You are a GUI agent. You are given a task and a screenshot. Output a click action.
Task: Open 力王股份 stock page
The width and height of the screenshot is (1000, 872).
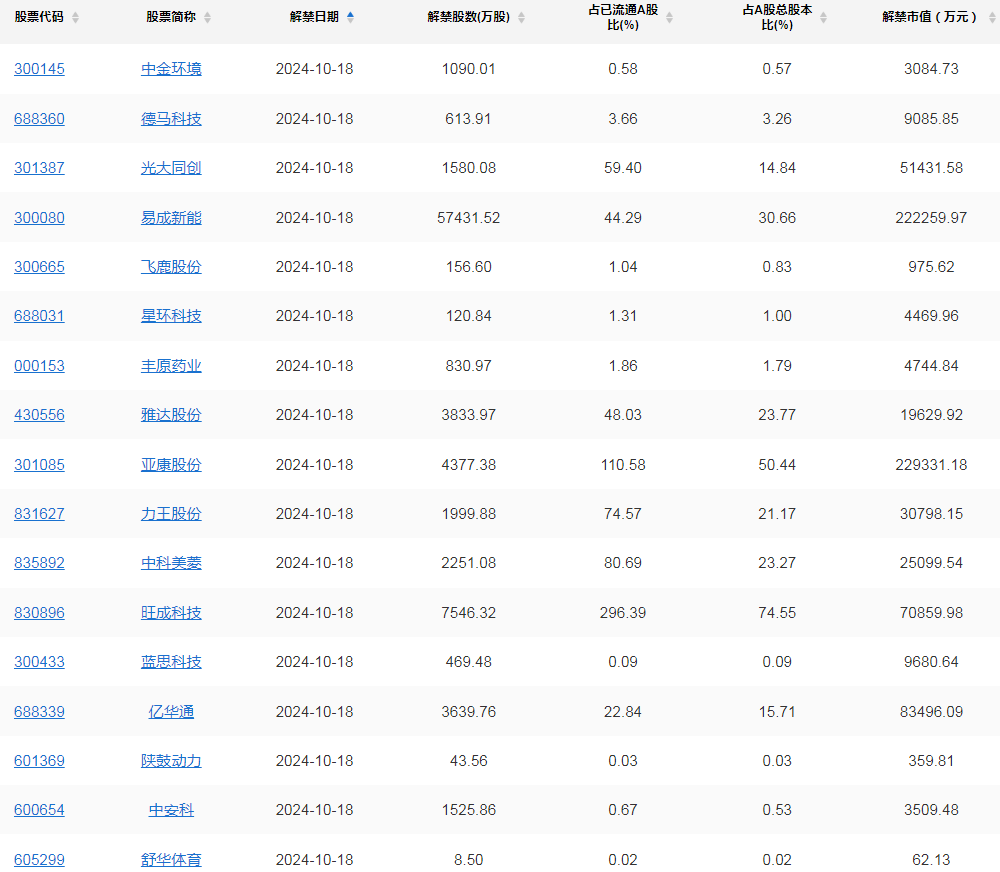tap(171, 514)
